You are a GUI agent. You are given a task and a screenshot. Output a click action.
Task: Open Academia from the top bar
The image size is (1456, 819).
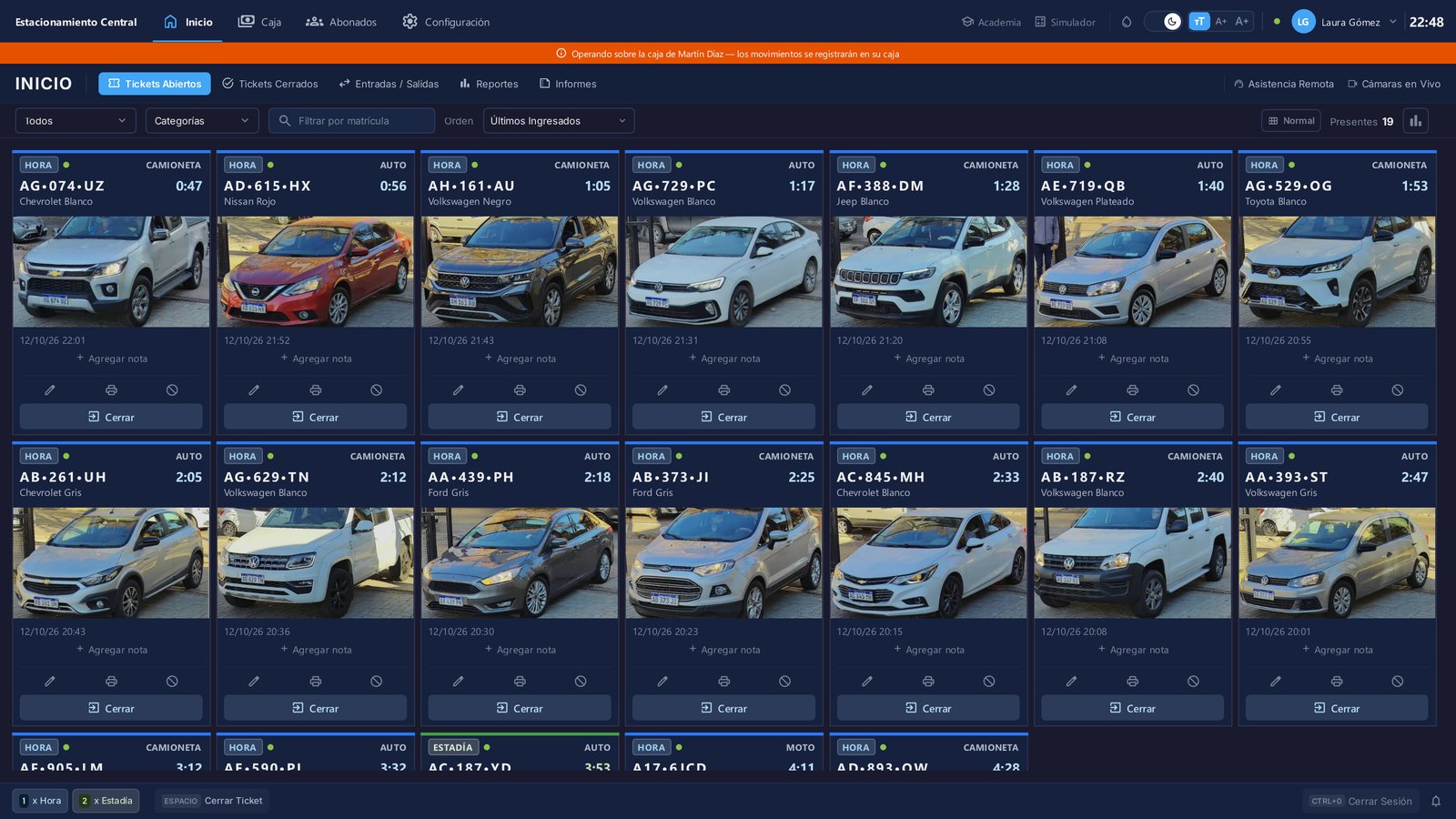point(991,22)
